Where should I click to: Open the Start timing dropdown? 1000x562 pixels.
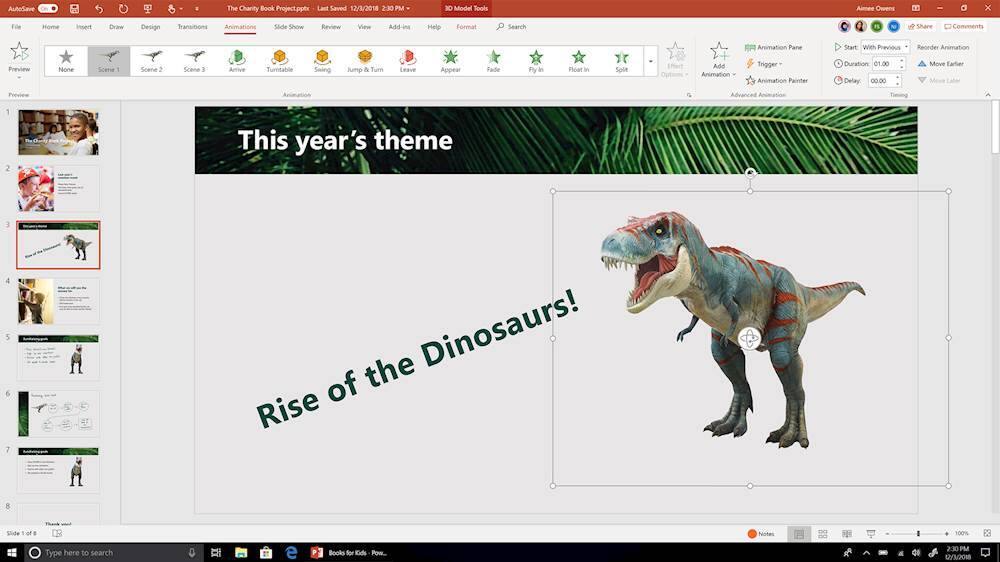pos(885,47)
